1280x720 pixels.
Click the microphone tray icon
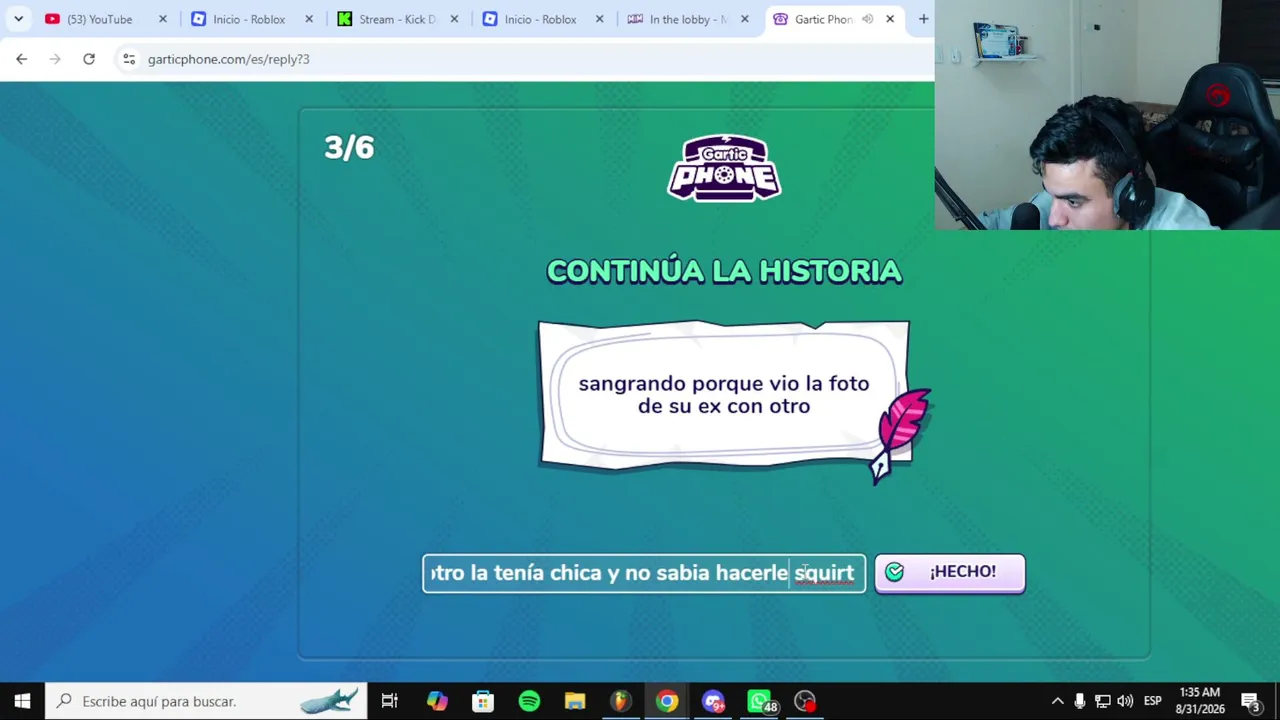pyautogui.click(x=1080, y=701)
